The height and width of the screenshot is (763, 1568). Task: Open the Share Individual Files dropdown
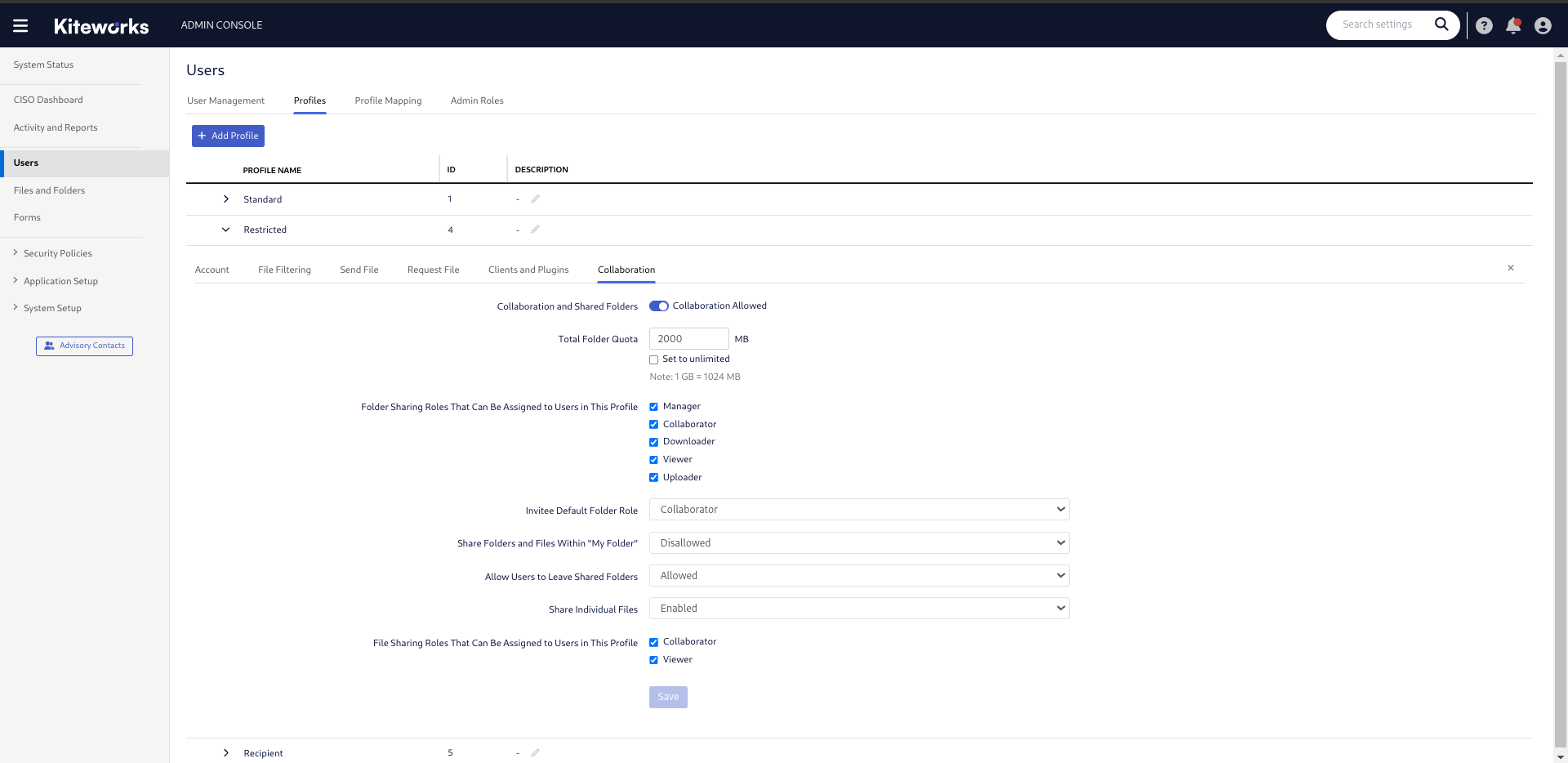[x=858, y=608]
